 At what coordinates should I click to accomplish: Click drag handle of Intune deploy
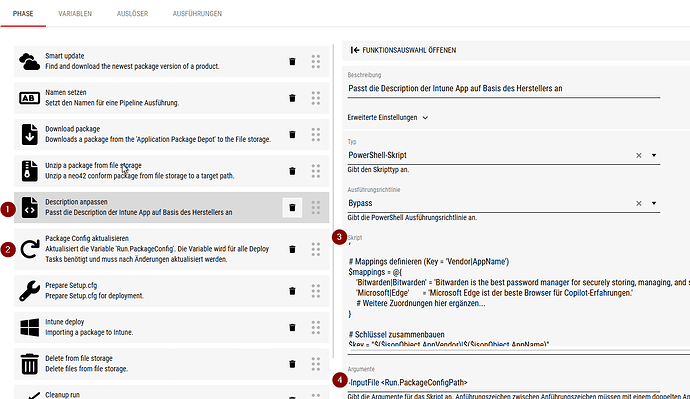pos(316,327)
